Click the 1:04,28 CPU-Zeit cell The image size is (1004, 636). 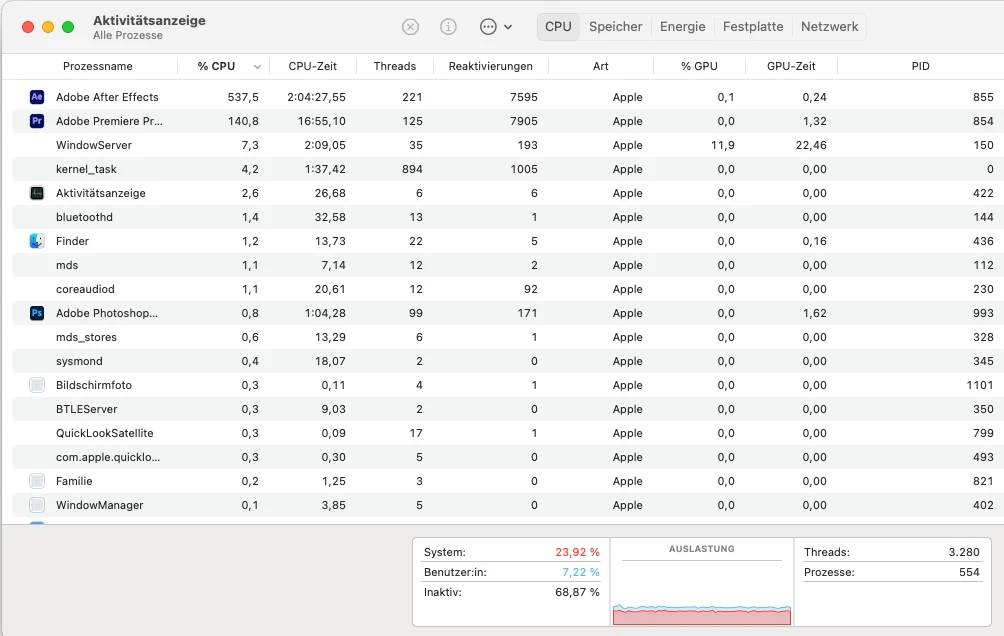[x=325, y=313]
